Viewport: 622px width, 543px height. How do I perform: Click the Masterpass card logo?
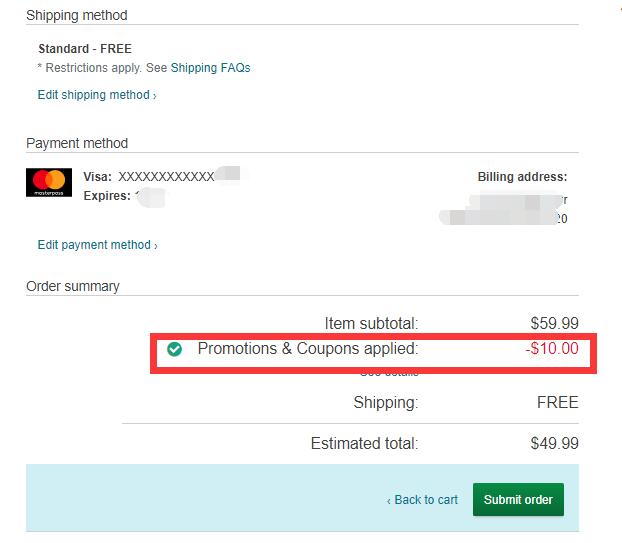[x=49, y=182]
